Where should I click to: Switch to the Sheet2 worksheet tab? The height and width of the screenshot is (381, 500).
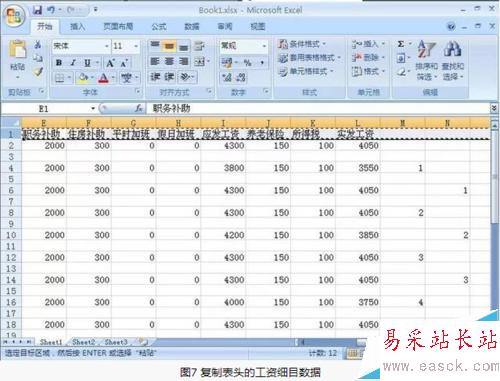click(x=84, y=342)
